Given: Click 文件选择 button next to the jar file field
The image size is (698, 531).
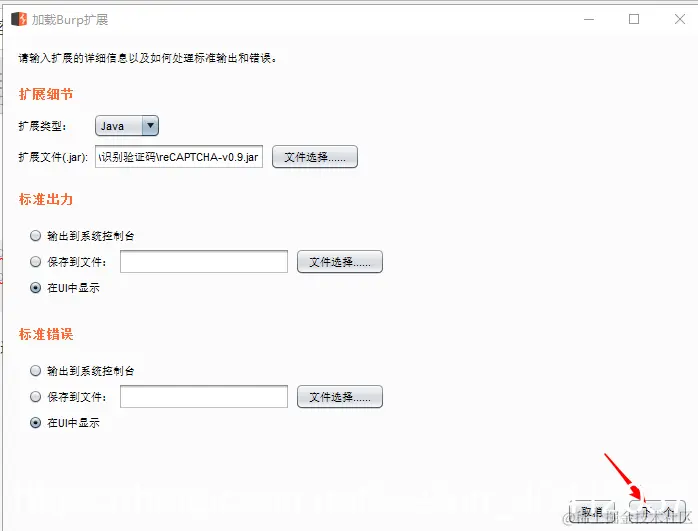Looking at the screenshot, I should [315, 157].
